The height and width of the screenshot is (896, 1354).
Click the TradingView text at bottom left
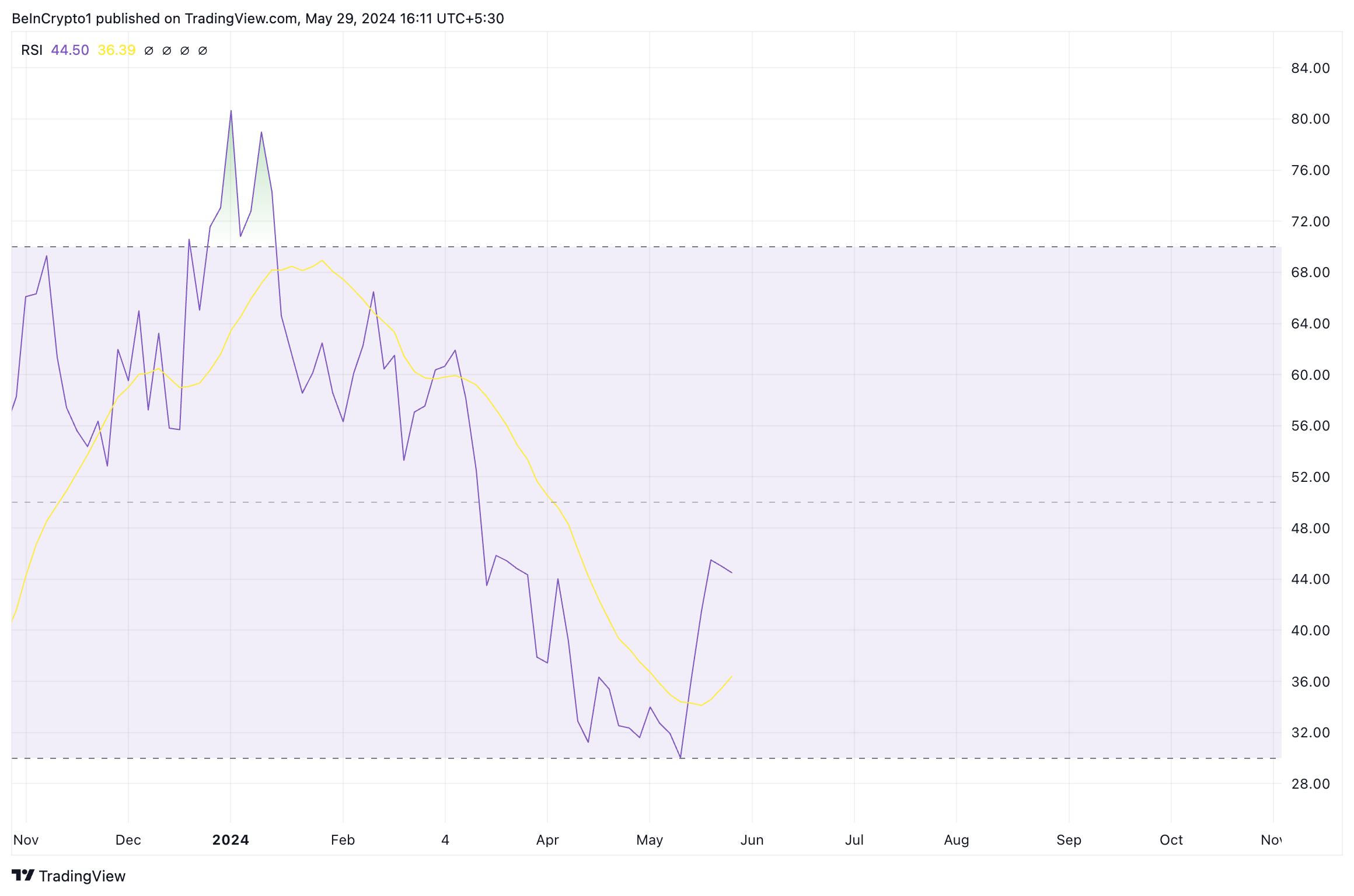coord(82,876)
